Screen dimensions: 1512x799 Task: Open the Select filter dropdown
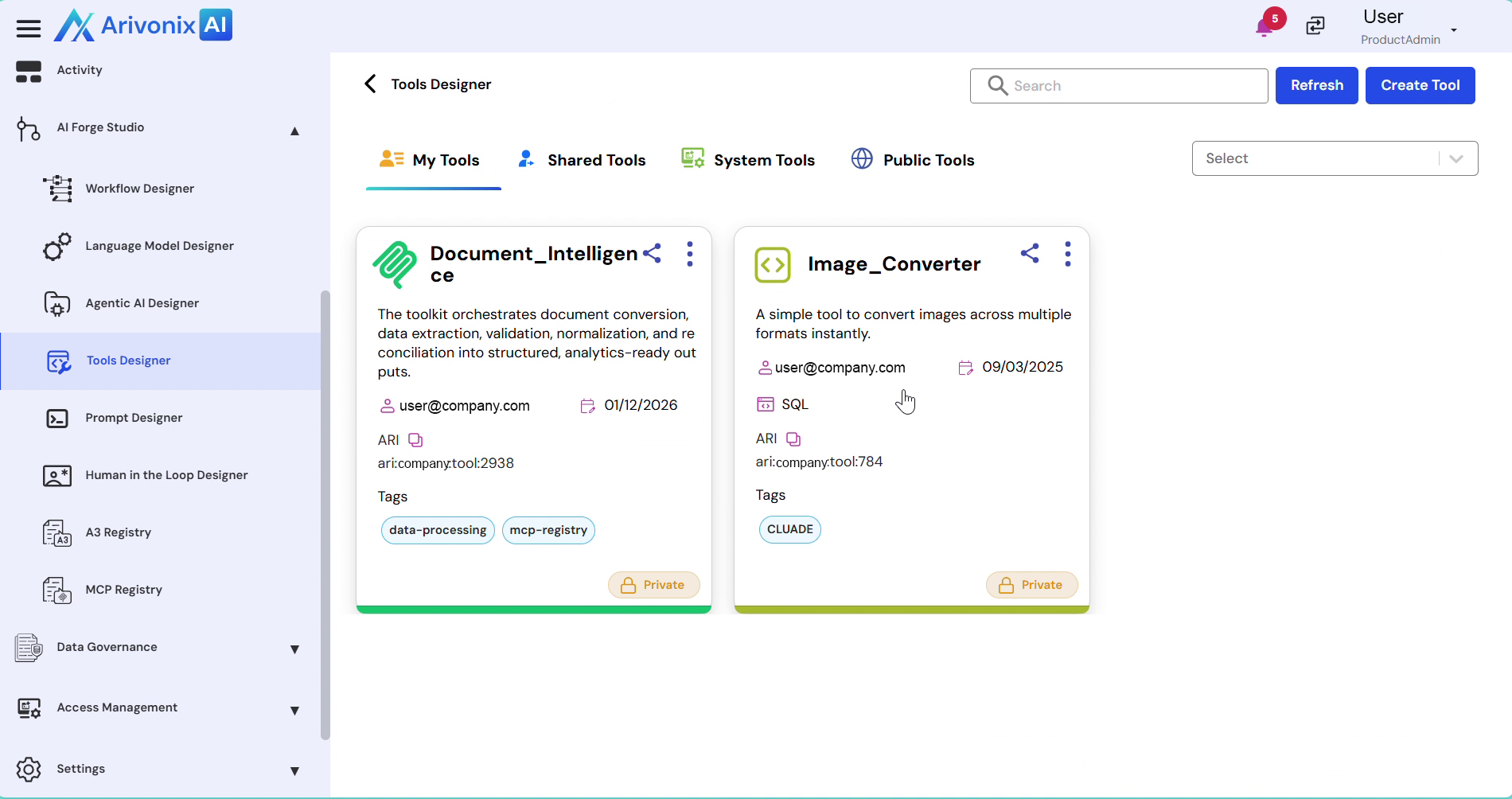click(1335, 158)
